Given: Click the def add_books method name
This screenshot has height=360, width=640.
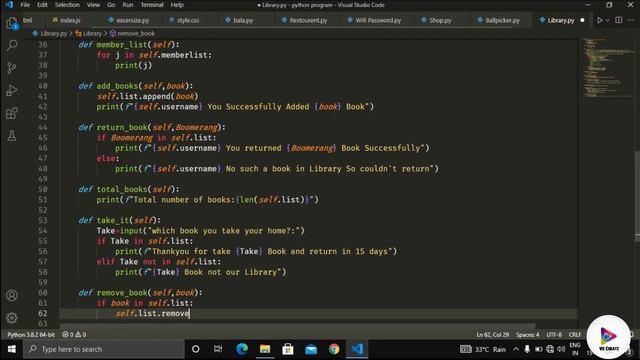Looking at the screenshot, I should tap(117, 86).
